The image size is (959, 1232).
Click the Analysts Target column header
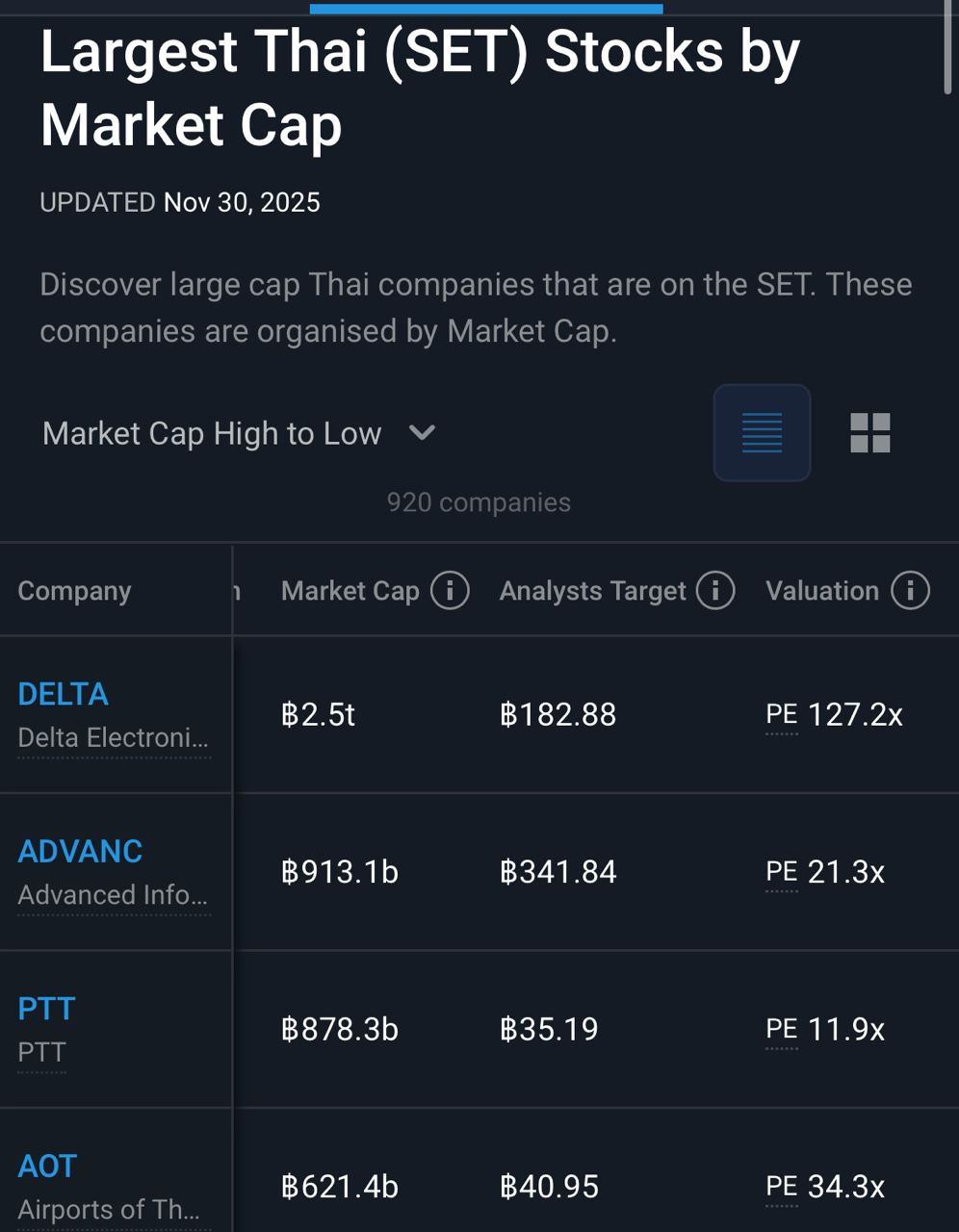[x=592, y=591]
